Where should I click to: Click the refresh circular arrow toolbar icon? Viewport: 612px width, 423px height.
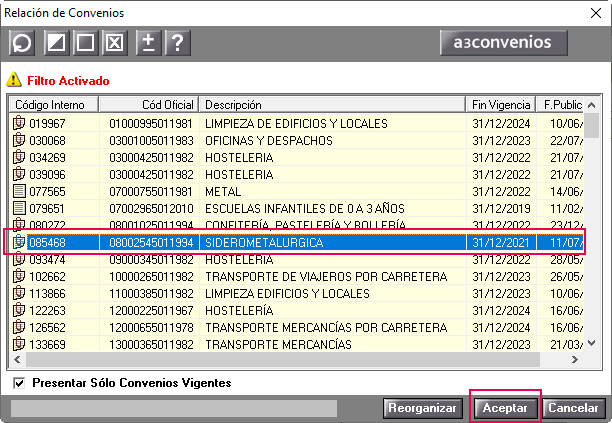click(22, 43)
